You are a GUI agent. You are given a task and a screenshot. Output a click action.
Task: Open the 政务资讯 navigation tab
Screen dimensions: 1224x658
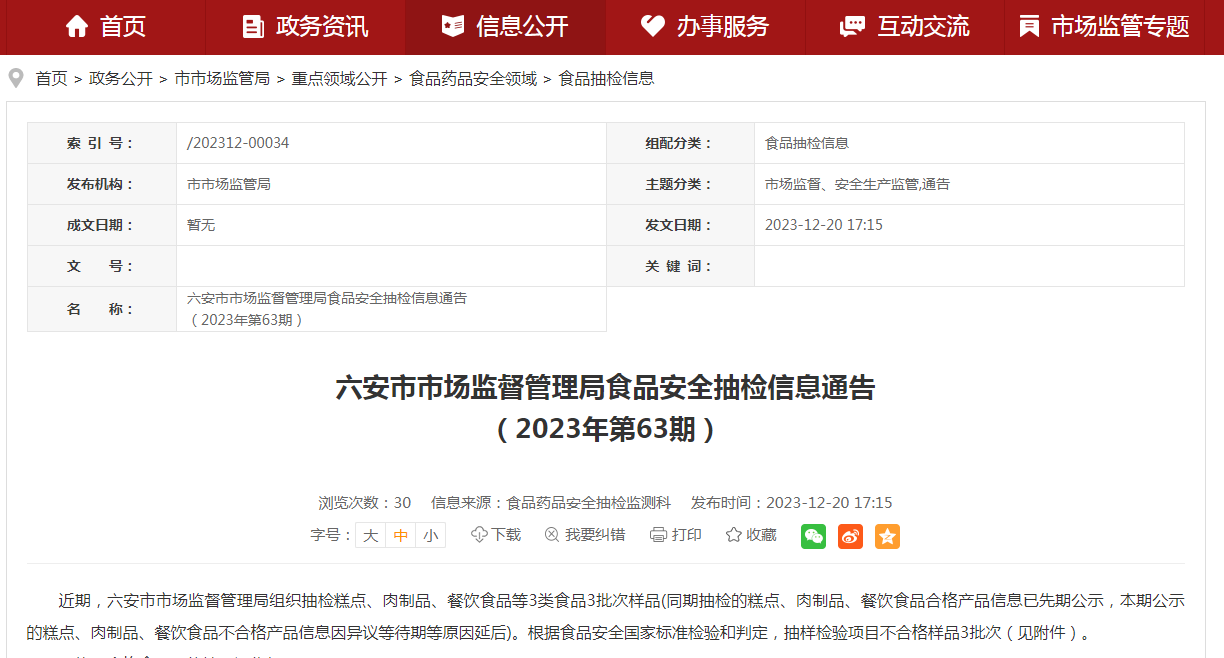[305, 27]
